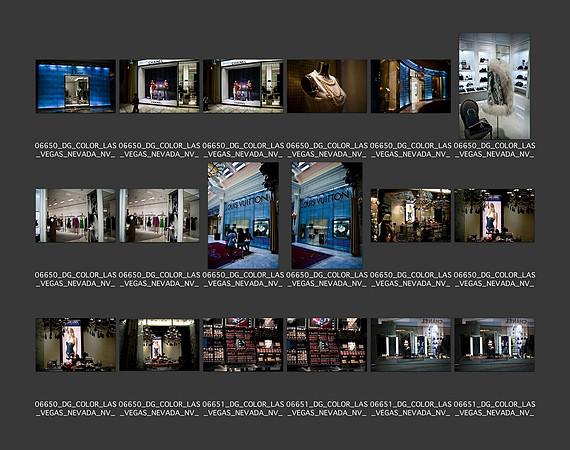This screenshot has width=570, height=450.
Task: Click the caption under the fur coat thumbnail
Action: click(x=494, y=150)
